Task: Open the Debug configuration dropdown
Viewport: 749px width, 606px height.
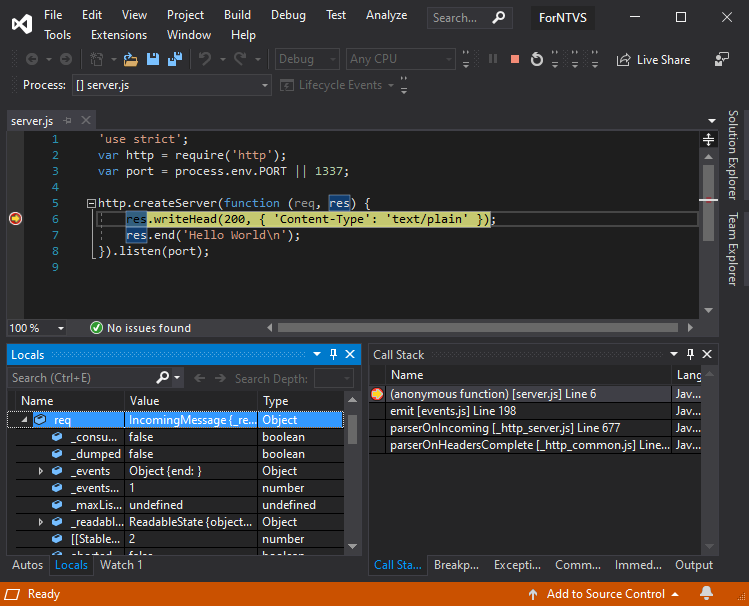Action: pyautogui.click(x=307, y=59)
